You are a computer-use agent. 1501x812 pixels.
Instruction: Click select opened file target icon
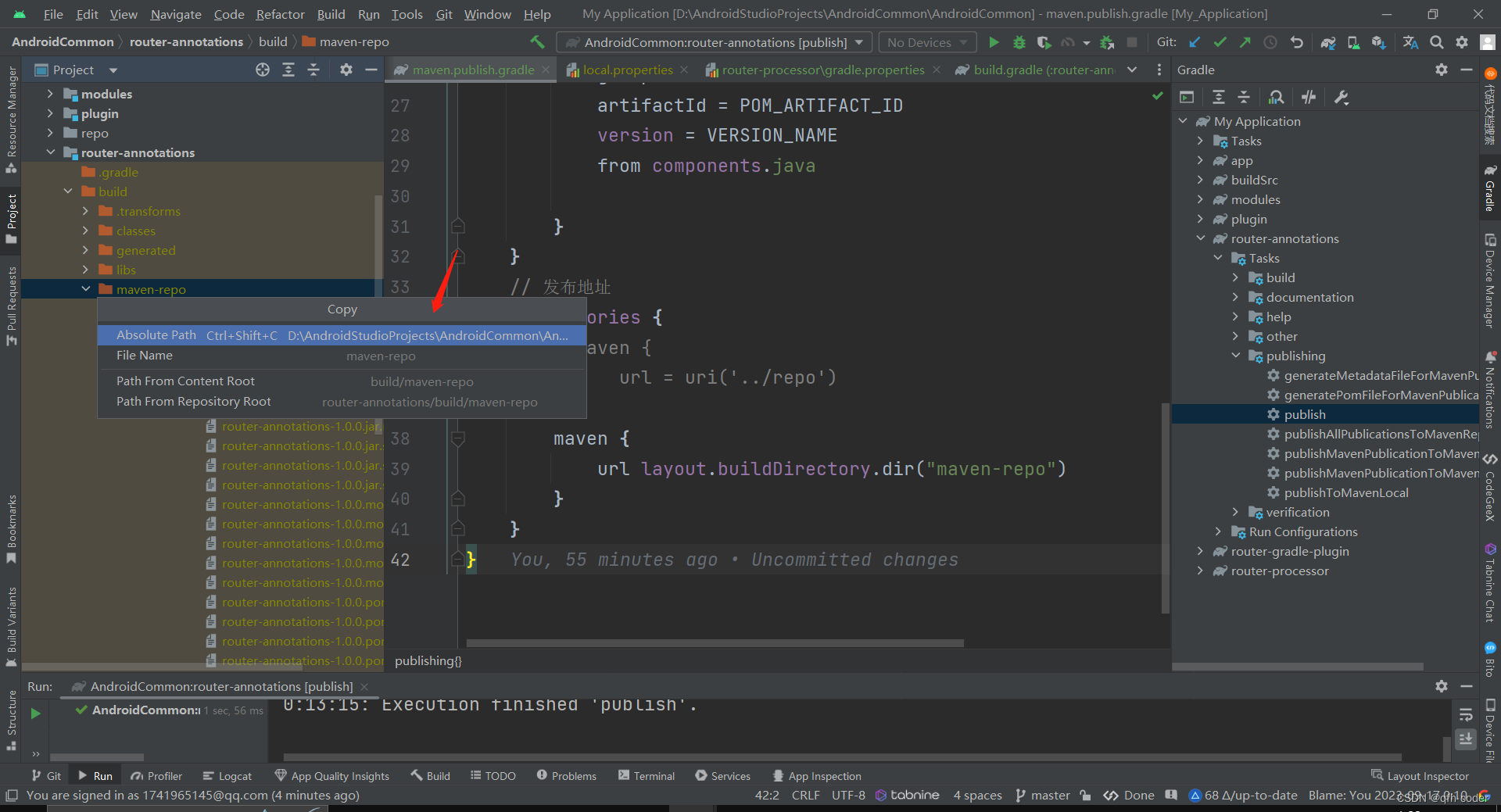click(x=263, y=70)
